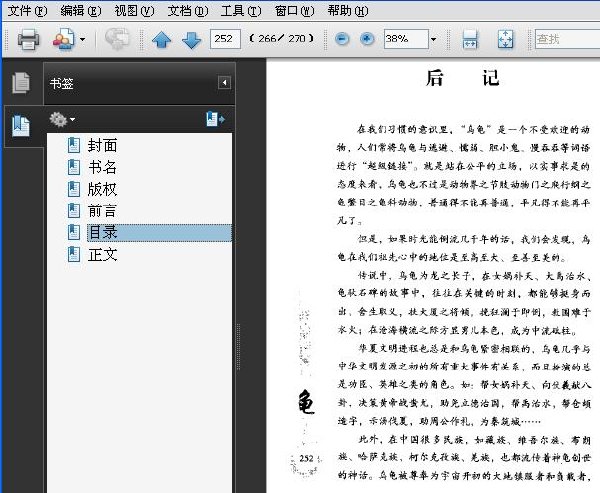Viewport: 600px width, 493px height.
Task: Click the page number field showing 252
Action: tap(225, 39)
